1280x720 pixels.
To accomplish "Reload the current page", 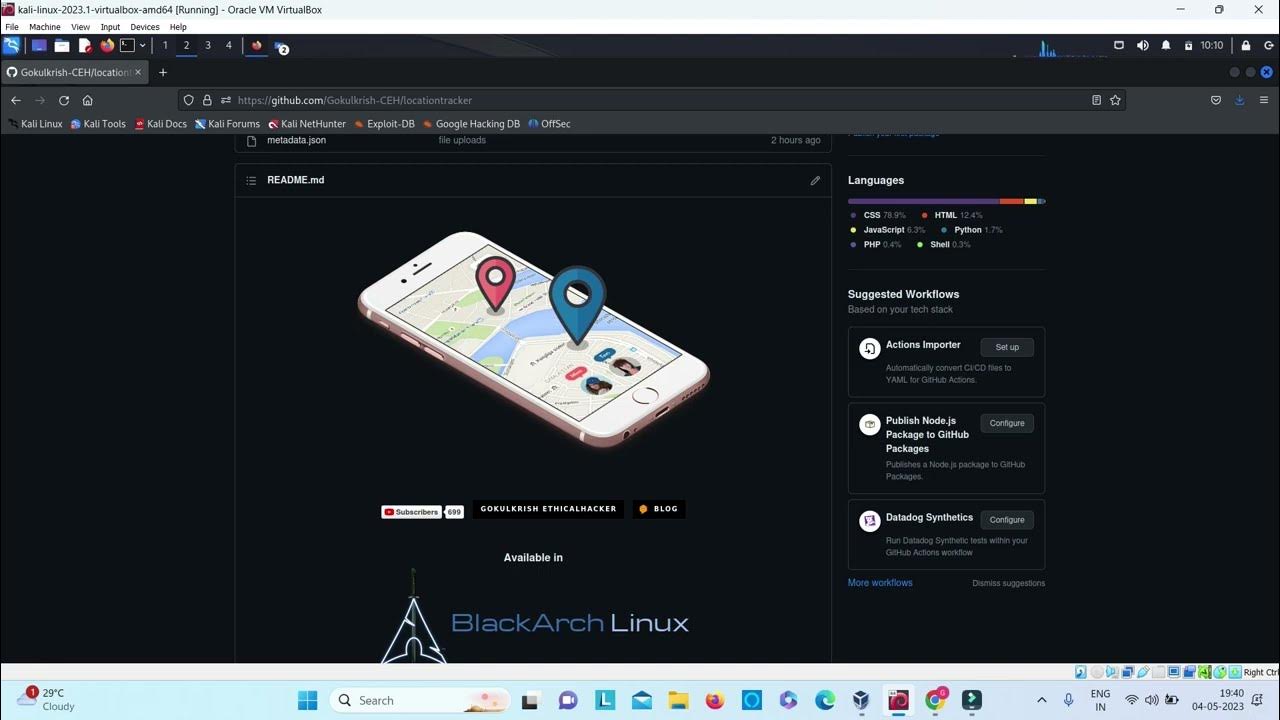I will pyautogui.click(x=64, y=100).
